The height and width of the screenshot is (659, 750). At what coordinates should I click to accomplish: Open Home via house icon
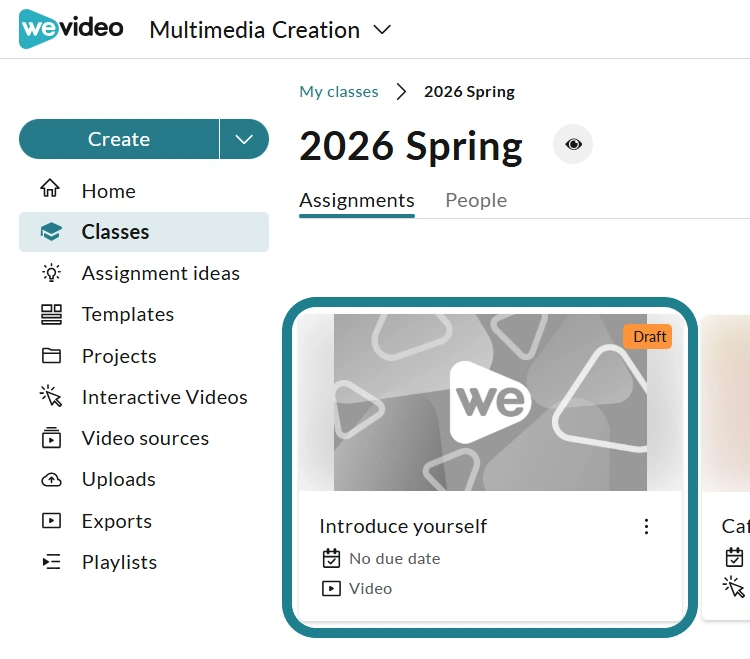tap(50, 188)
